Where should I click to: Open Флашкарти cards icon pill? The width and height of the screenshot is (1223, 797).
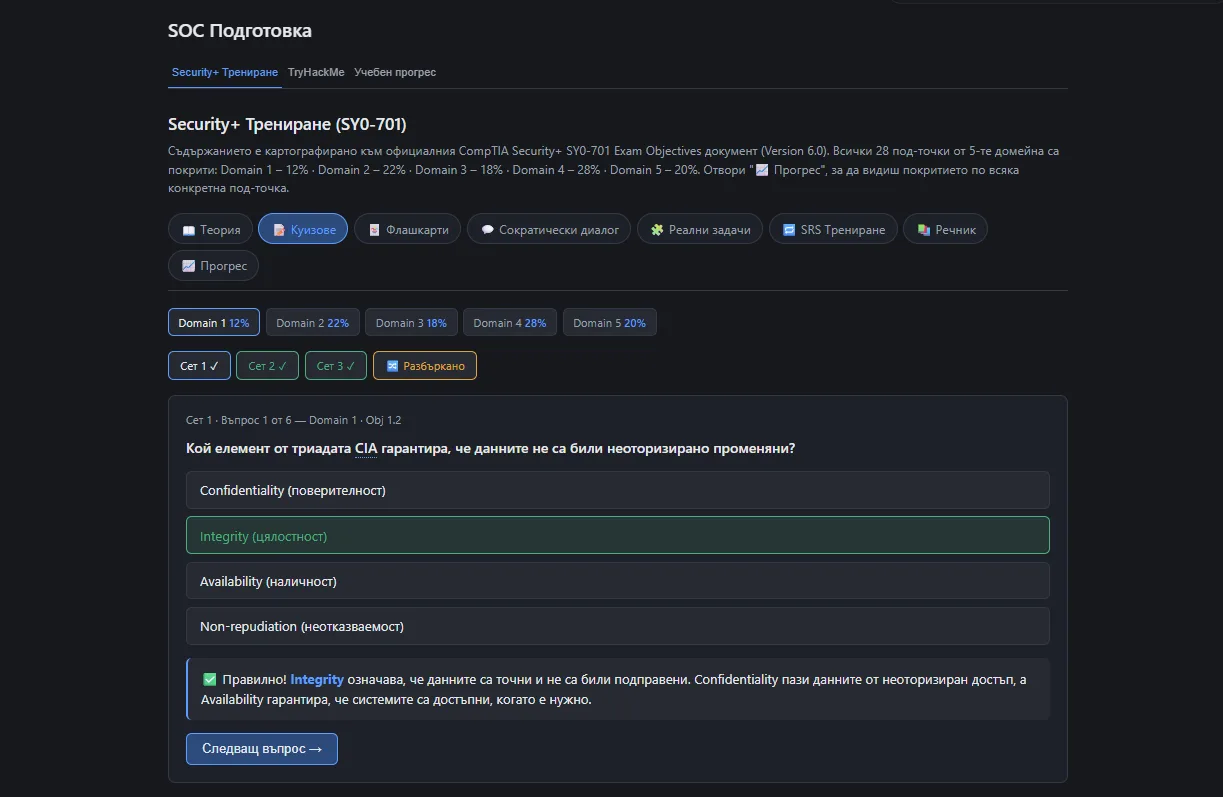(x=408, y=229)
